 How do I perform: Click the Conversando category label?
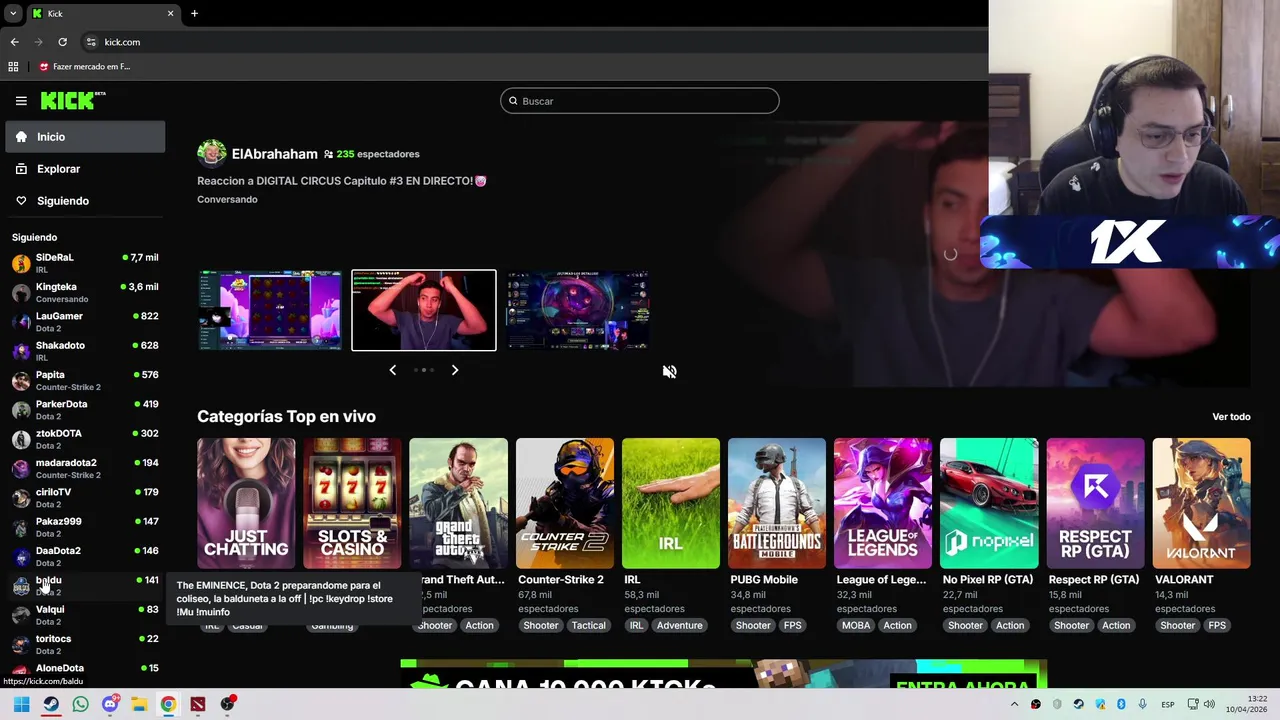227,199
